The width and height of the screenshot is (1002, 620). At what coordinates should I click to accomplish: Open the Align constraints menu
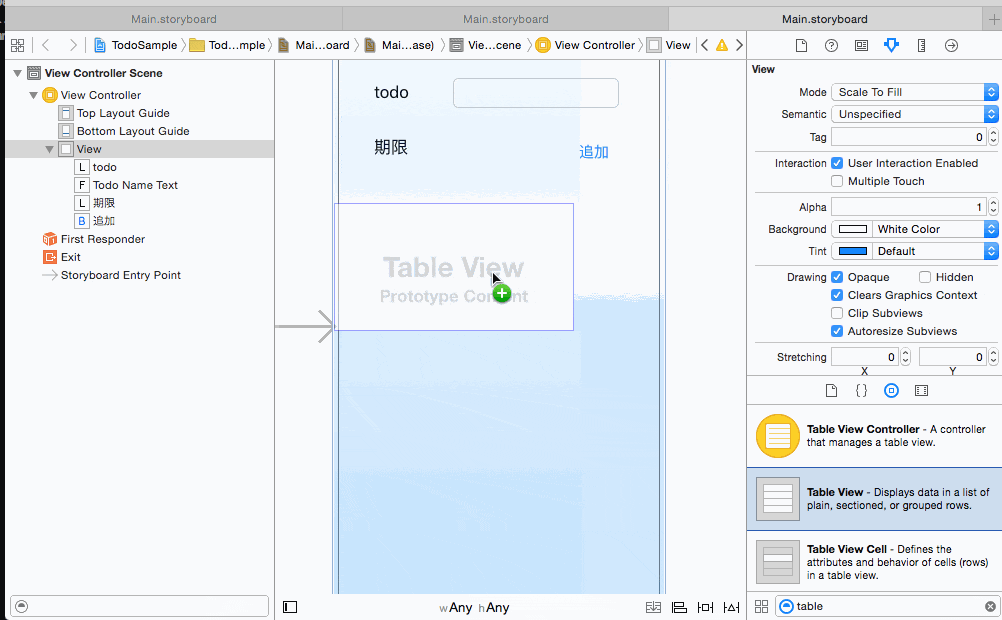(x=679, y=606)
